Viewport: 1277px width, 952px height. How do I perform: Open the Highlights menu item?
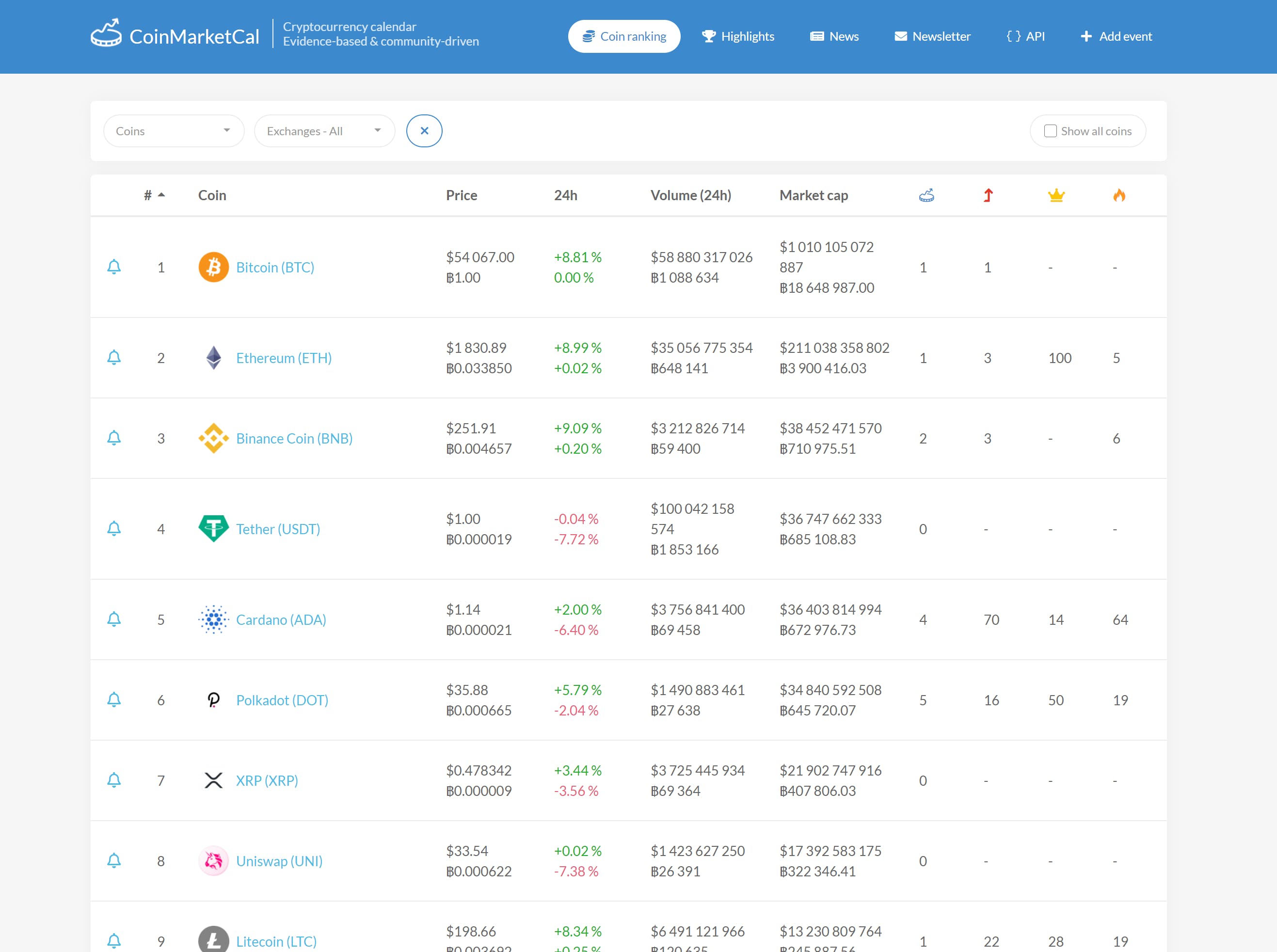pyautogui.click(x=737, y=36)
